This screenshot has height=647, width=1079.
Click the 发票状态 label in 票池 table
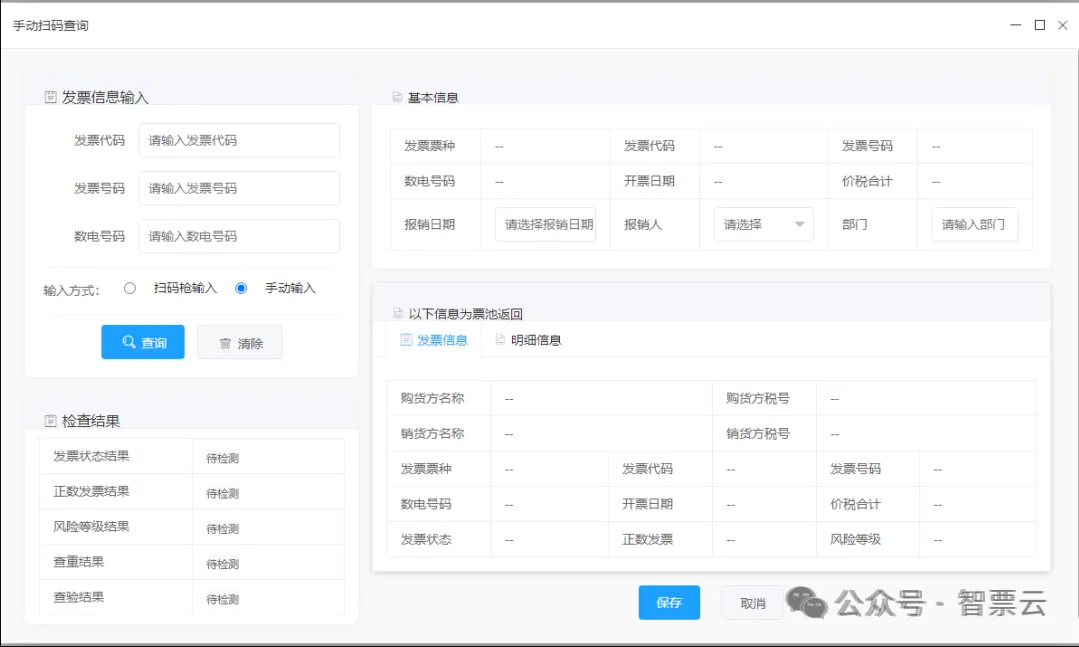click(426, 539)
